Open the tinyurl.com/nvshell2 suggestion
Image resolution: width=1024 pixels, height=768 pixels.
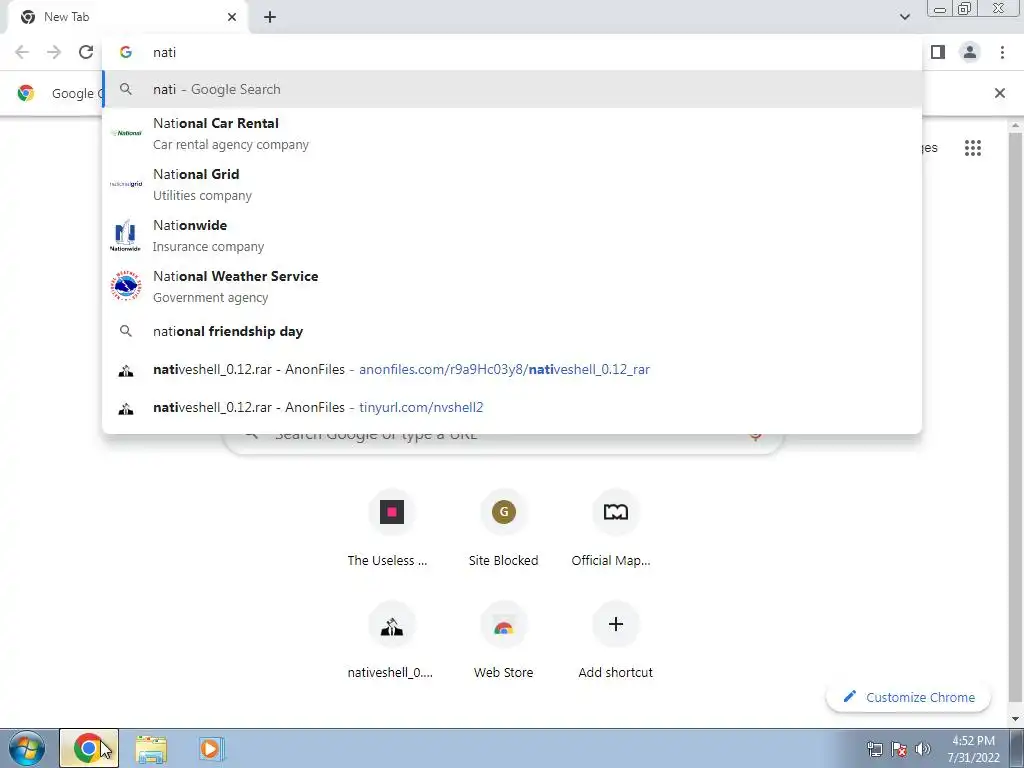pyautogui.click(x=512, y=407)
